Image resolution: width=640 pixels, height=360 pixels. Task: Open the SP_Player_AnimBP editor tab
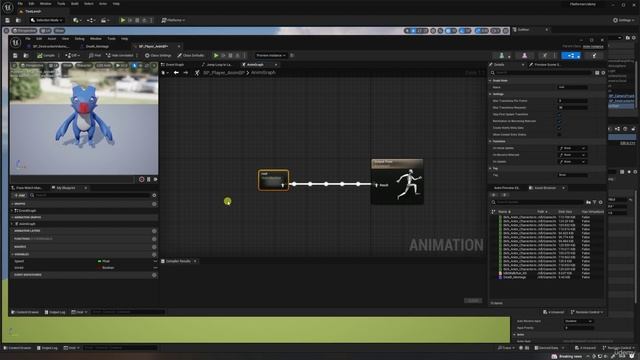click(153, 47)
